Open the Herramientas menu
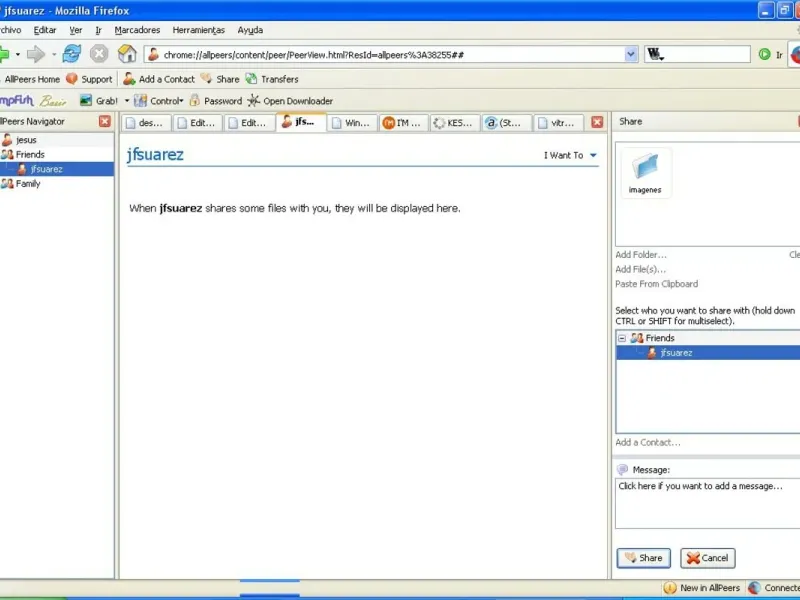This screenshot has height=600, width=800. 198,30
